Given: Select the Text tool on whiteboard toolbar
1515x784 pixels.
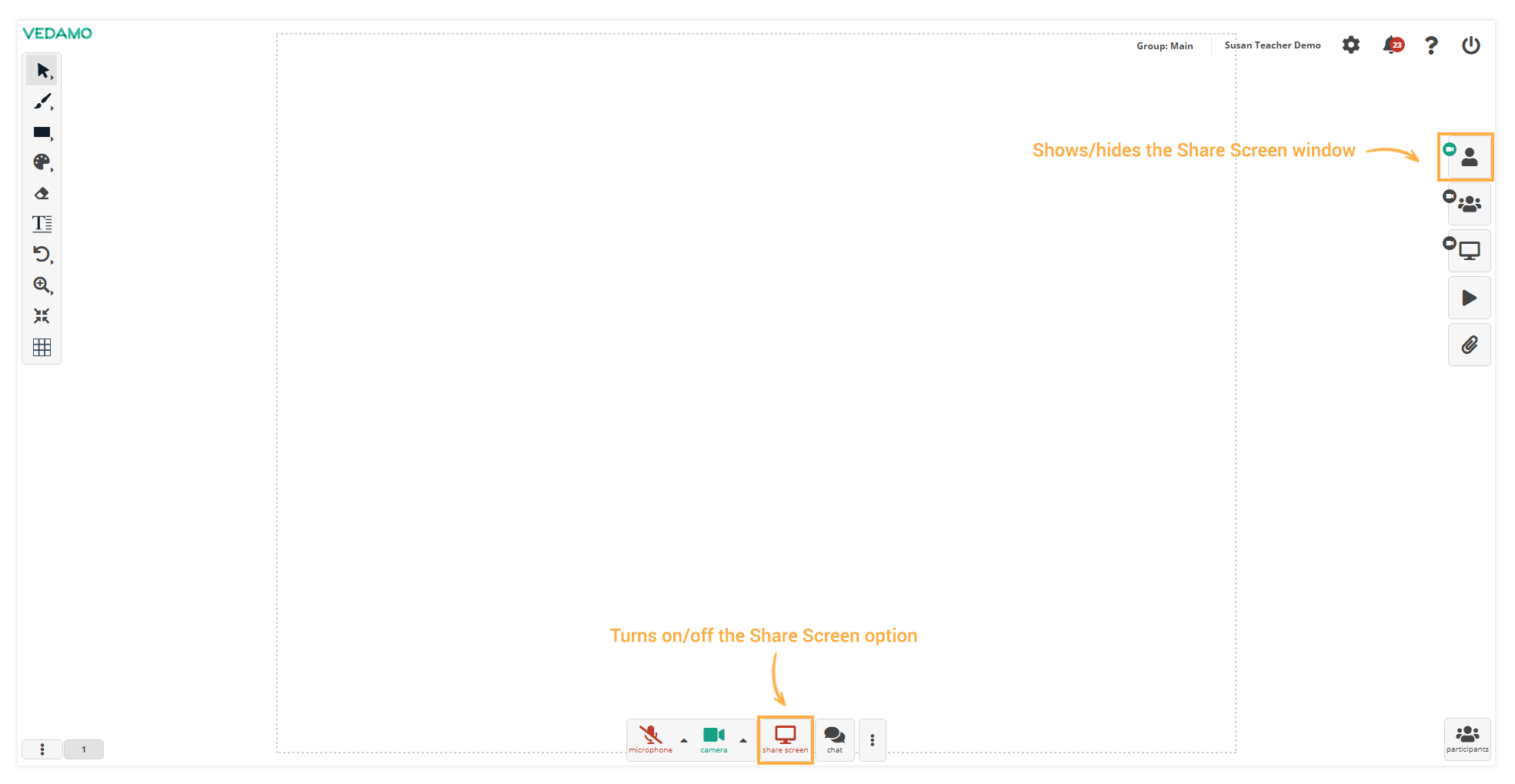Looking at the screenshot, I should coord(42,224).
